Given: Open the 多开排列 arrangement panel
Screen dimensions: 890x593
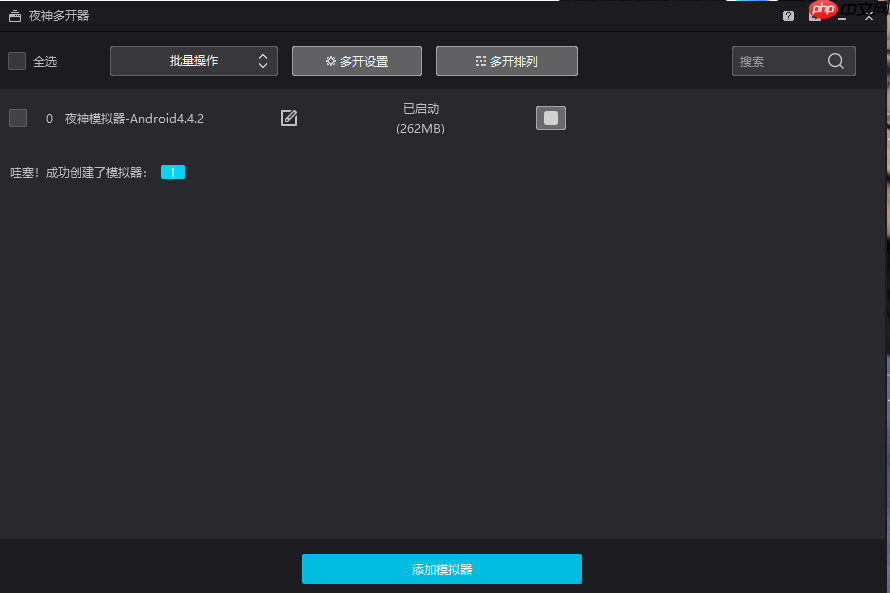Looking at the screenshot, I should coord(506,60).
